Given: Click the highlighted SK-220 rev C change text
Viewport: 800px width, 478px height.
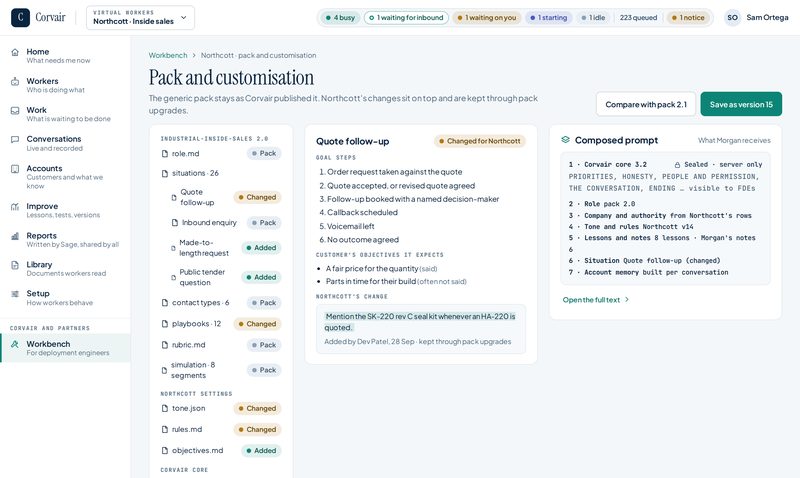Looking at the screenshot, I should 420,322.
